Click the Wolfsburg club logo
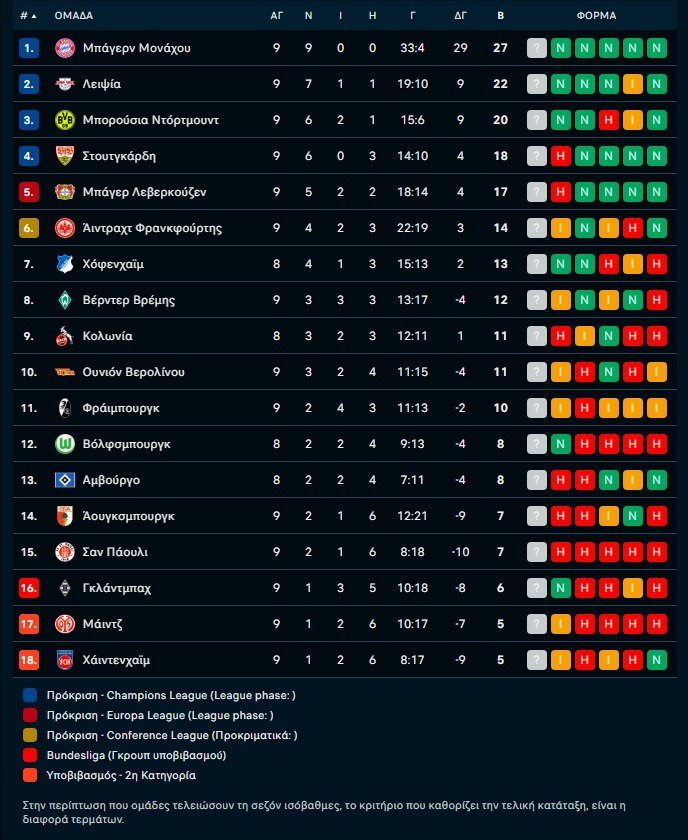Screen dimensions: 688x840 [x=64, y=444]
